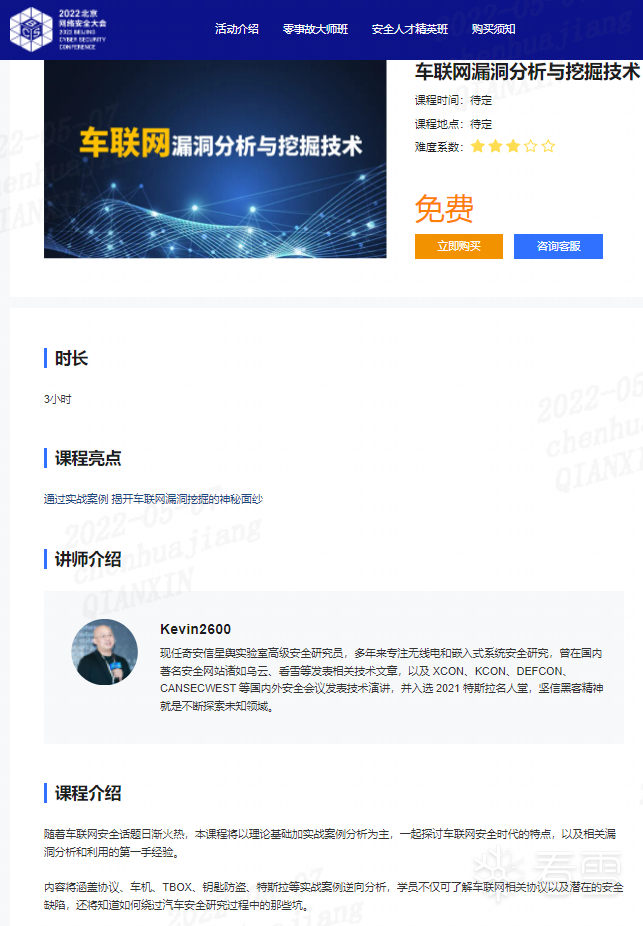Click the fourth empty difficulty star

click(x=531, y=146)
